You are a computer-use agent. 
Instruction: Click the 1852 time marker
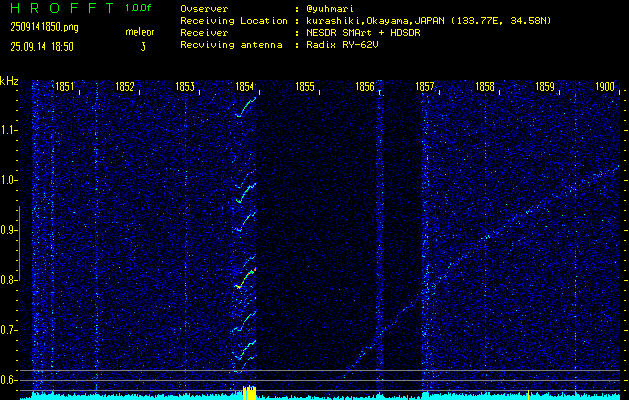coord(124,86)
